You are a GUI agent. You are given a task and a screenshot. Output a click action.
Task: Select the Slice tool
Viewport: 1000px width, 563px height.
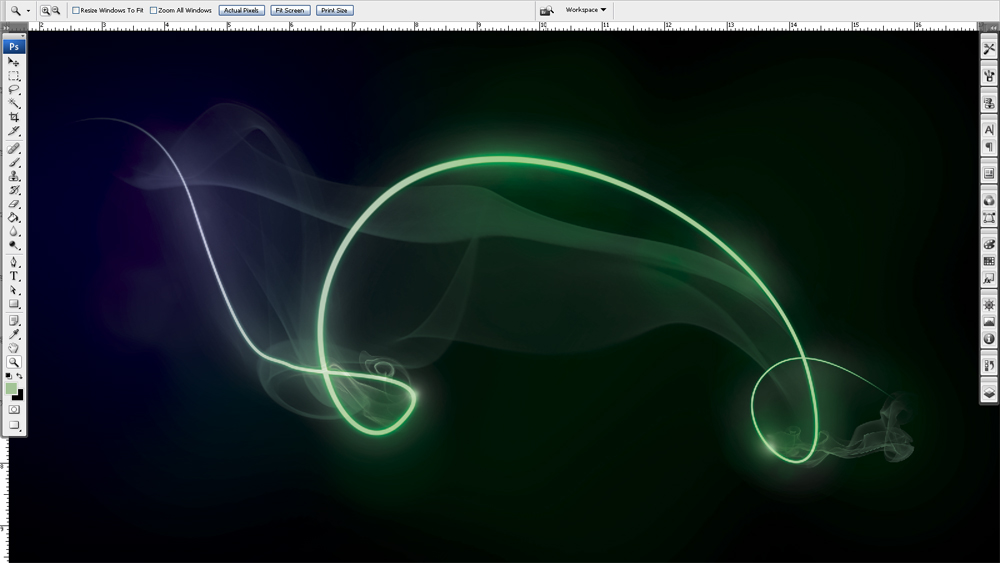tap(13, 131)
